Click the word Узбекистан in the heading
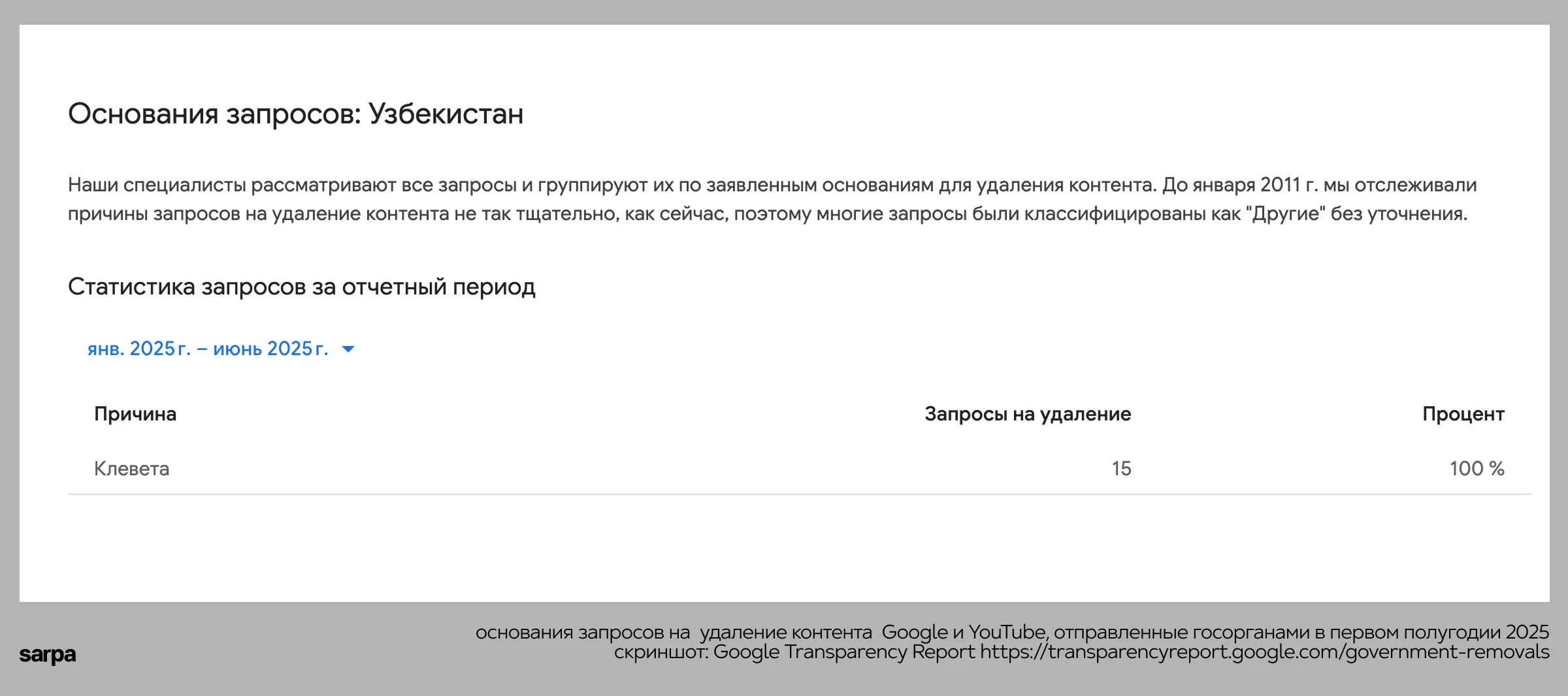This screenshot has width=1568, height=696. click(446, 114)
